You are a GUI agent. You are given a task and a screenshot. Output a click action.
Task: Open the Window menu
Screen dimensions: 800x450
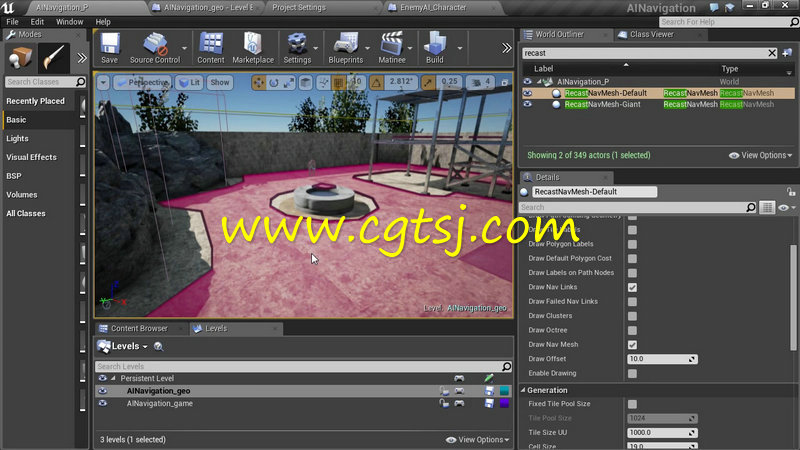pos(69,22)
